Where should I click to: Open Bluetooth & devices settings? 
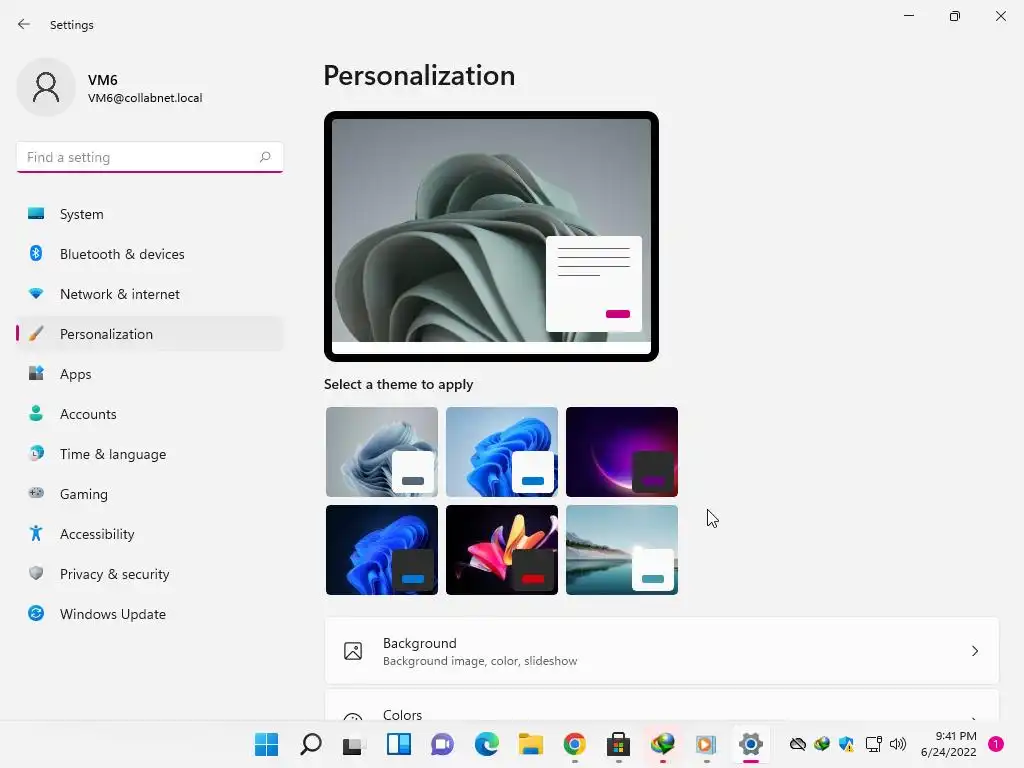[x=150, y=254]
